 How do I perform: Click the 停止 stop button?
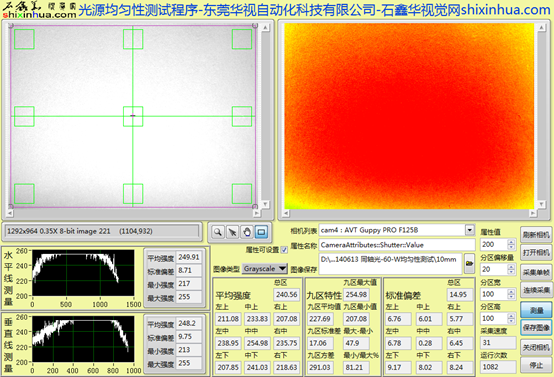[x=536, y=365]
